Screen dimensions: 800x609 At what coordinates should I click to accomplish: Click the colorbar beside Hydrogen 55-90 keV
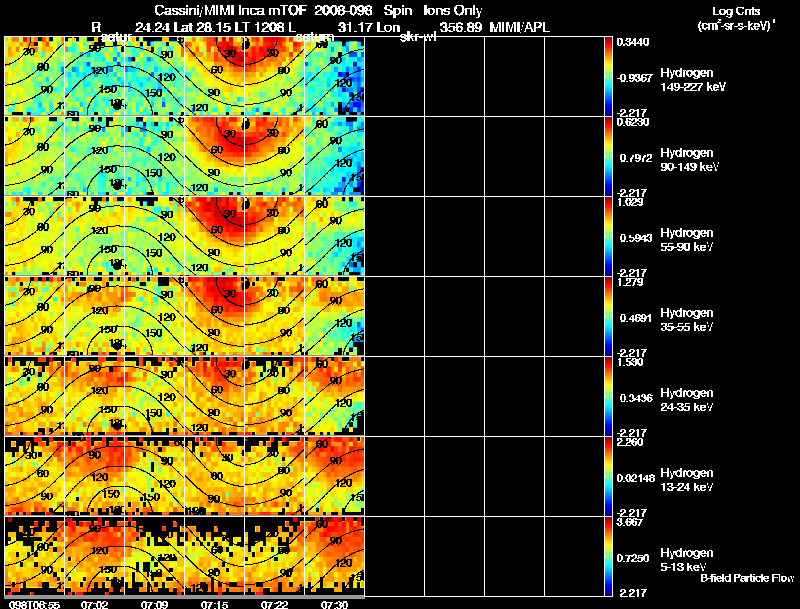(608, 236)
